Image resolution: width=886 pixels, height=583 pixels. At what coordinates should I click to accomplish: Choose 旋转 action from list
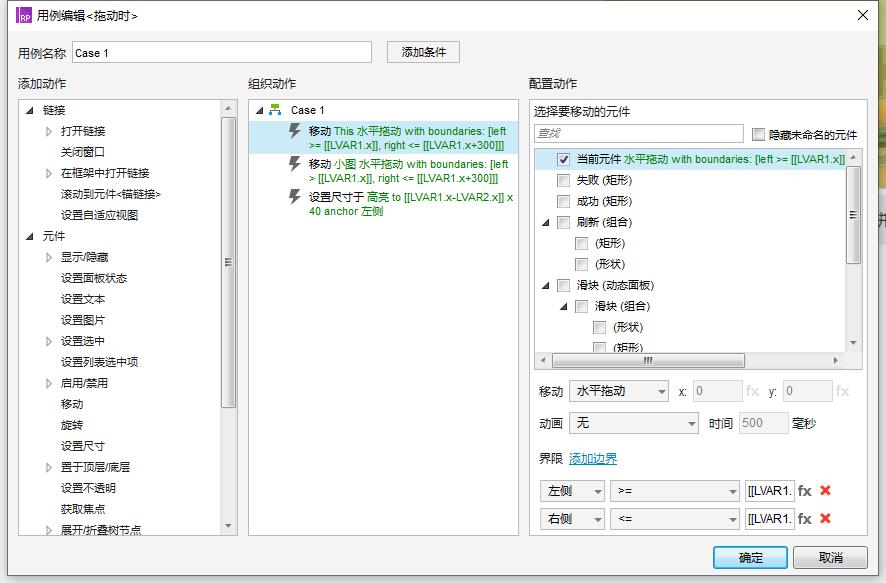pos(72,425)
